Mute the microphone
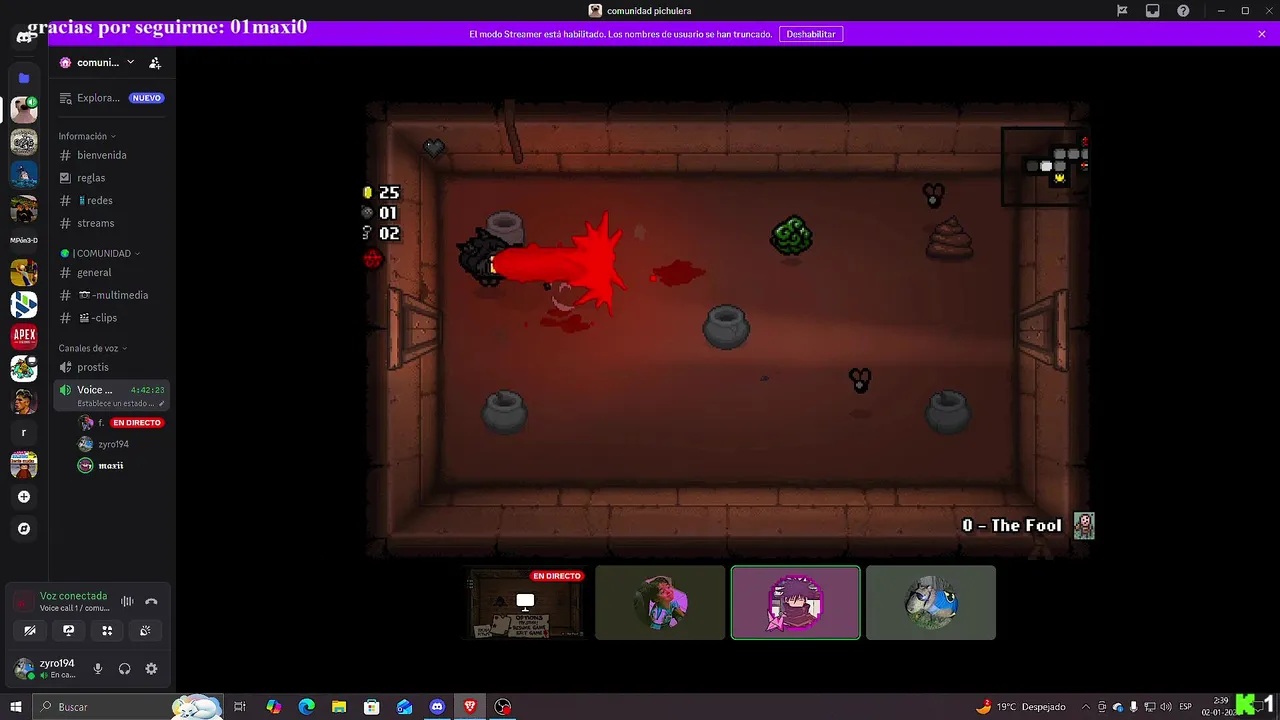 (98, 669)
